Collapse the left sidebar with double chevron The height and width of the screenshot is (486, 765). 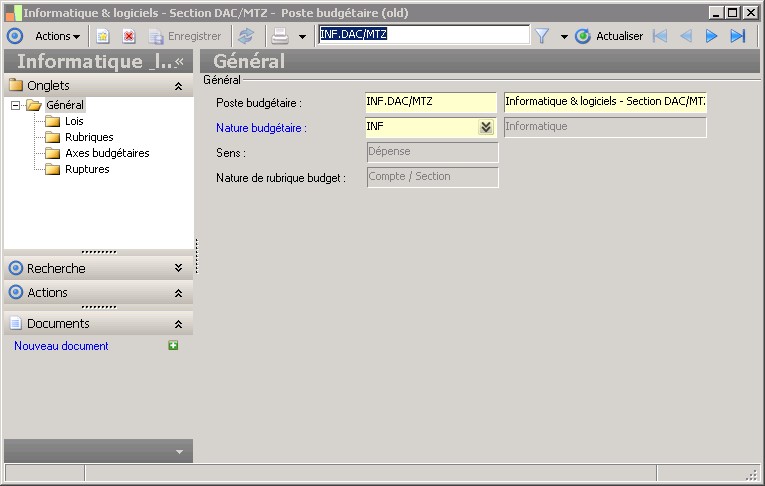coord(180,61)
